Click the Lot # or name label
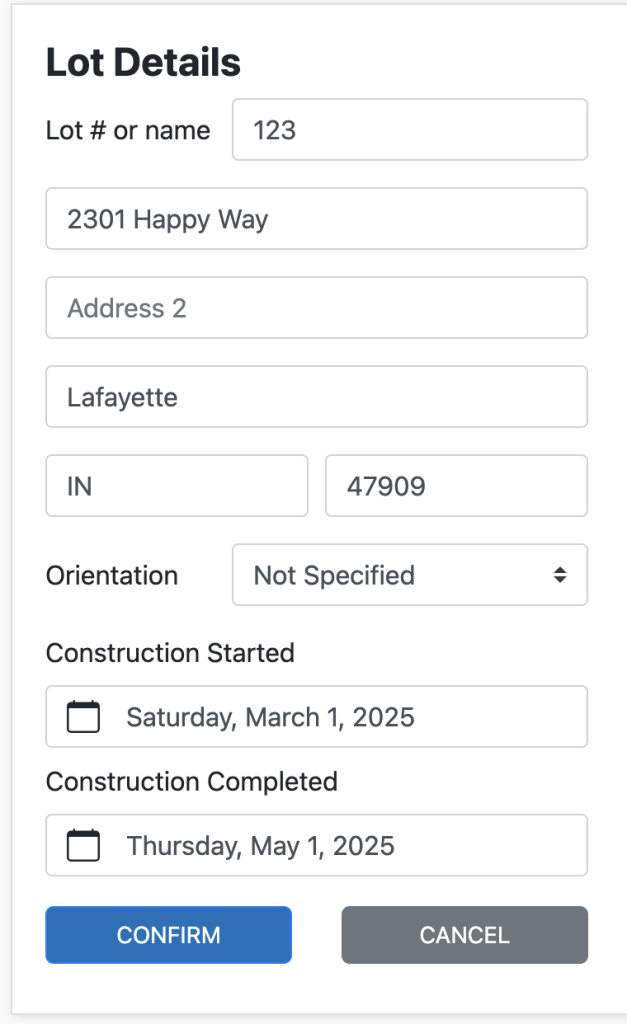Viewport: 627px width, 1024px height. pos(128,130)
